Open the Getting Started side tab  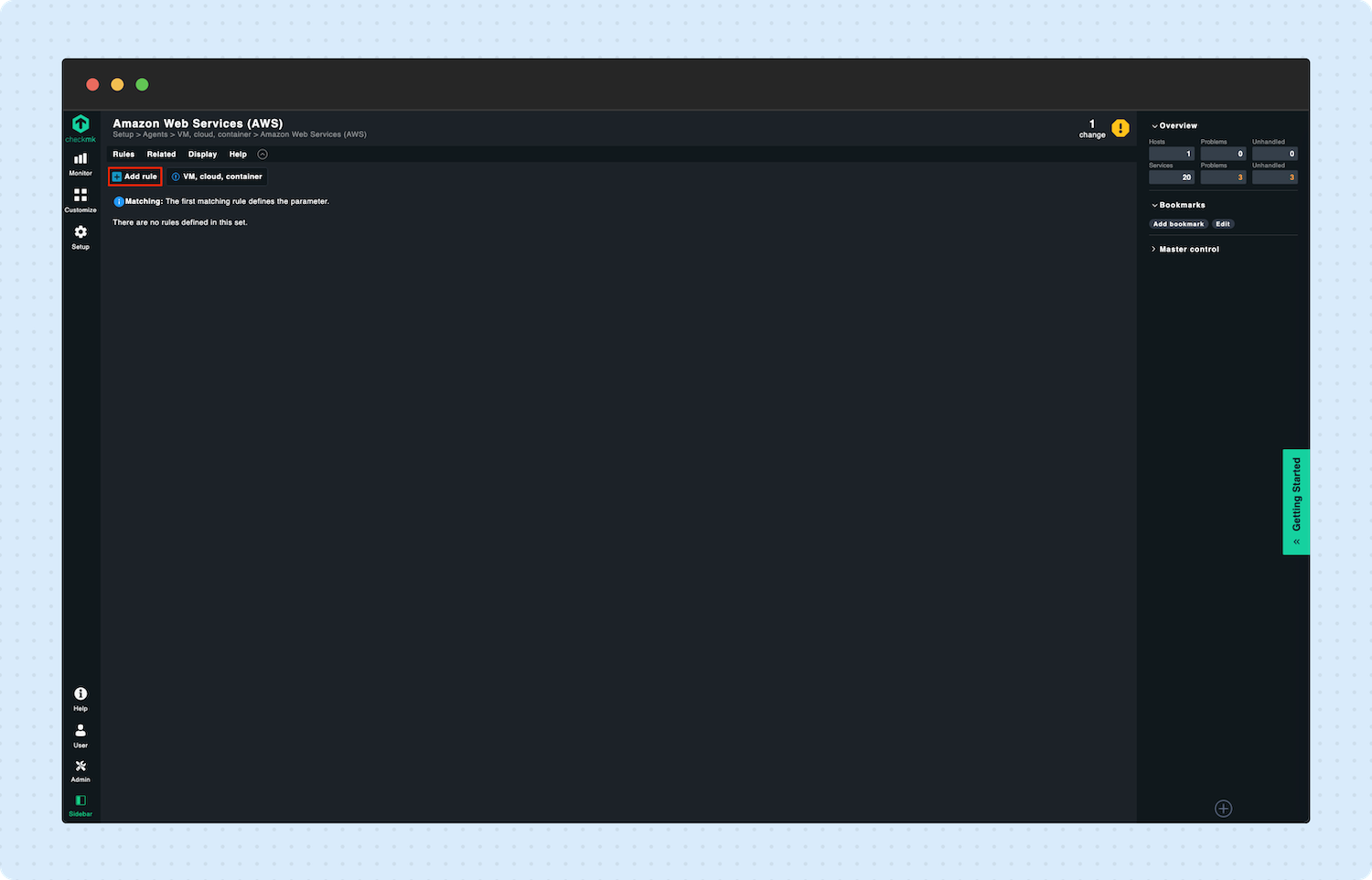pos(1296,501)
